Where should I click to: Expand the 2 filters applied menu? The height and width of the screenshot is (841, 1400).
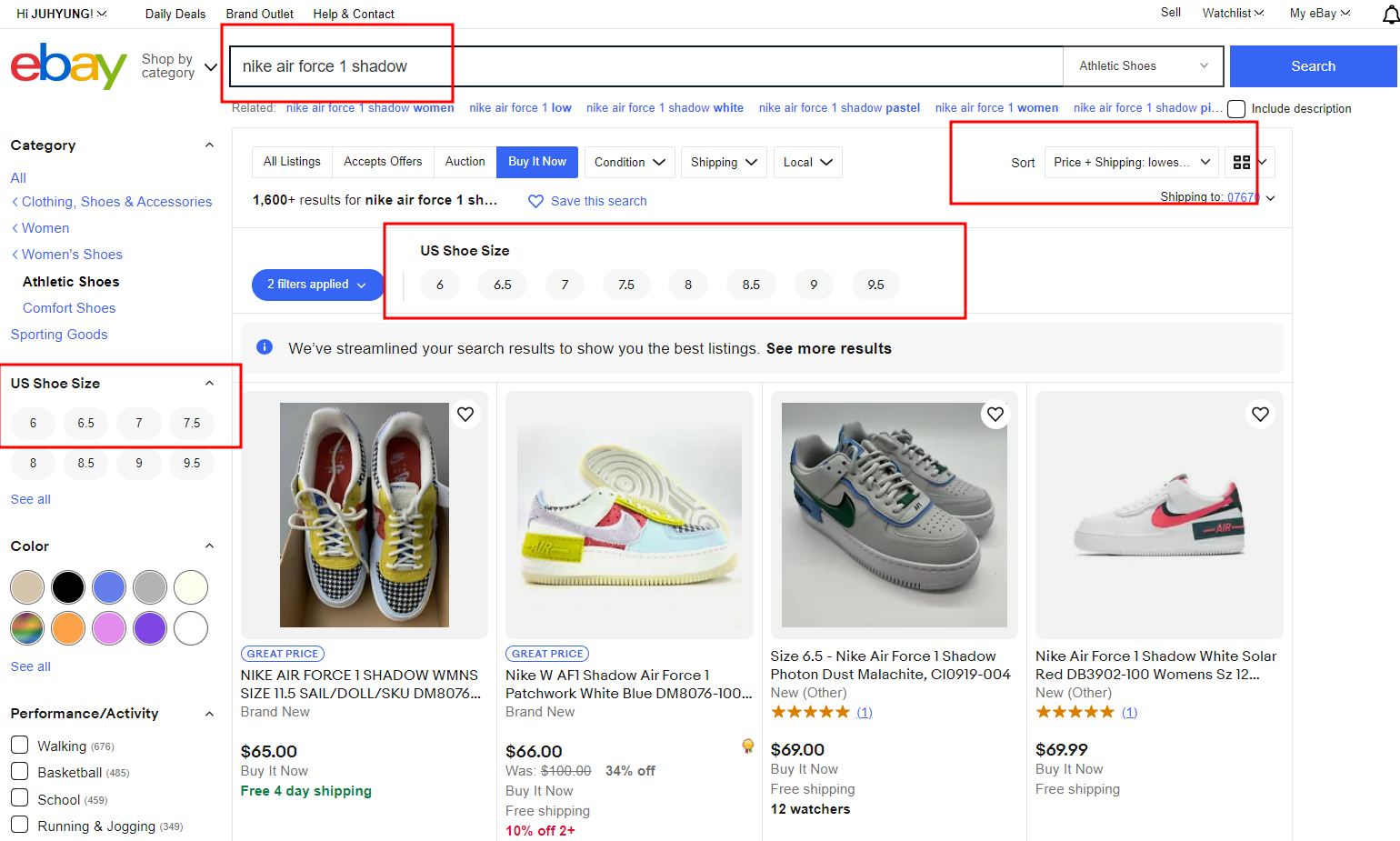(x=317, y=285)
